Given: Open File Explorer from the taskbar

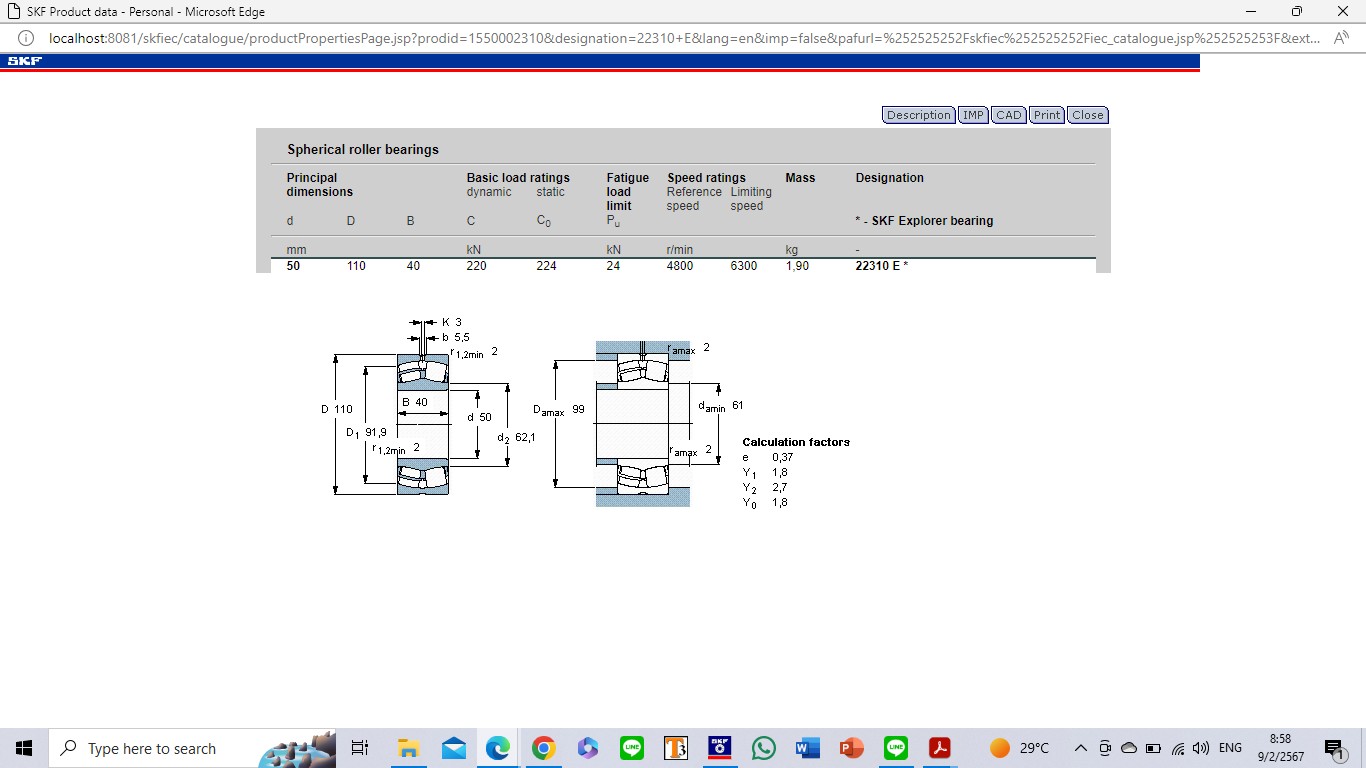Looking at the screenshot, I should [x=408, y=748].
